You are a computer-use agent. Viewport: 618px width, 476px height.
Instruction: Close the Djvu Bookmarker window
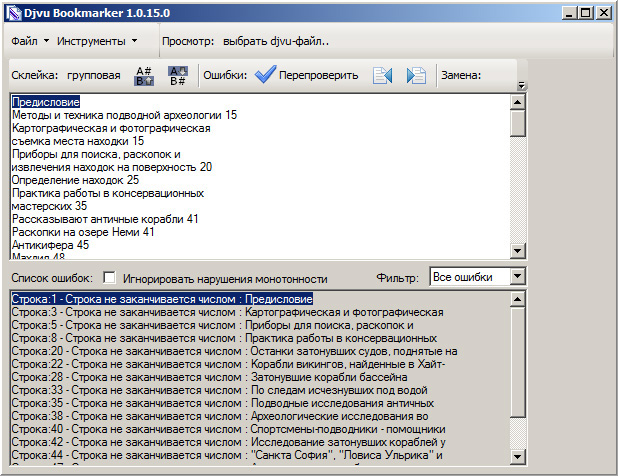(x=604, y=13)
